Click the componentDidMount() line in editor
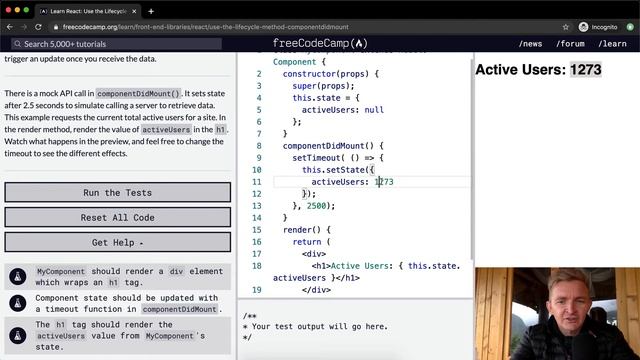This screenshot has height=360, width=640. [x=333, y=146]
